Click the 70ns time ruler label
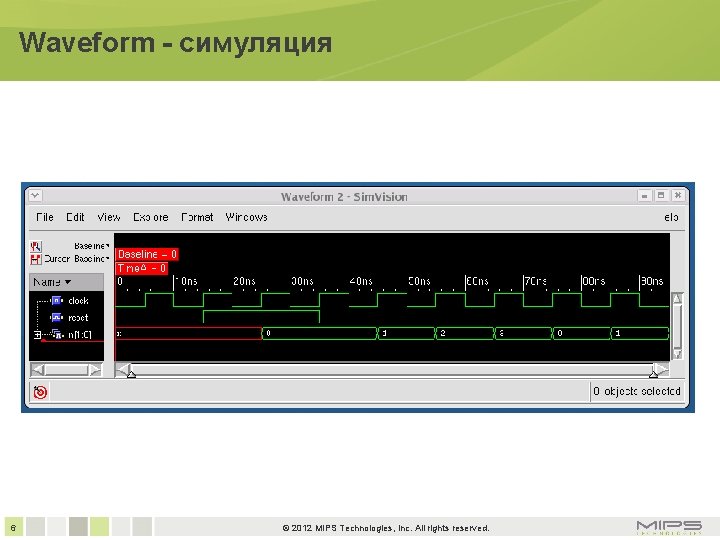 coord(535,281)
